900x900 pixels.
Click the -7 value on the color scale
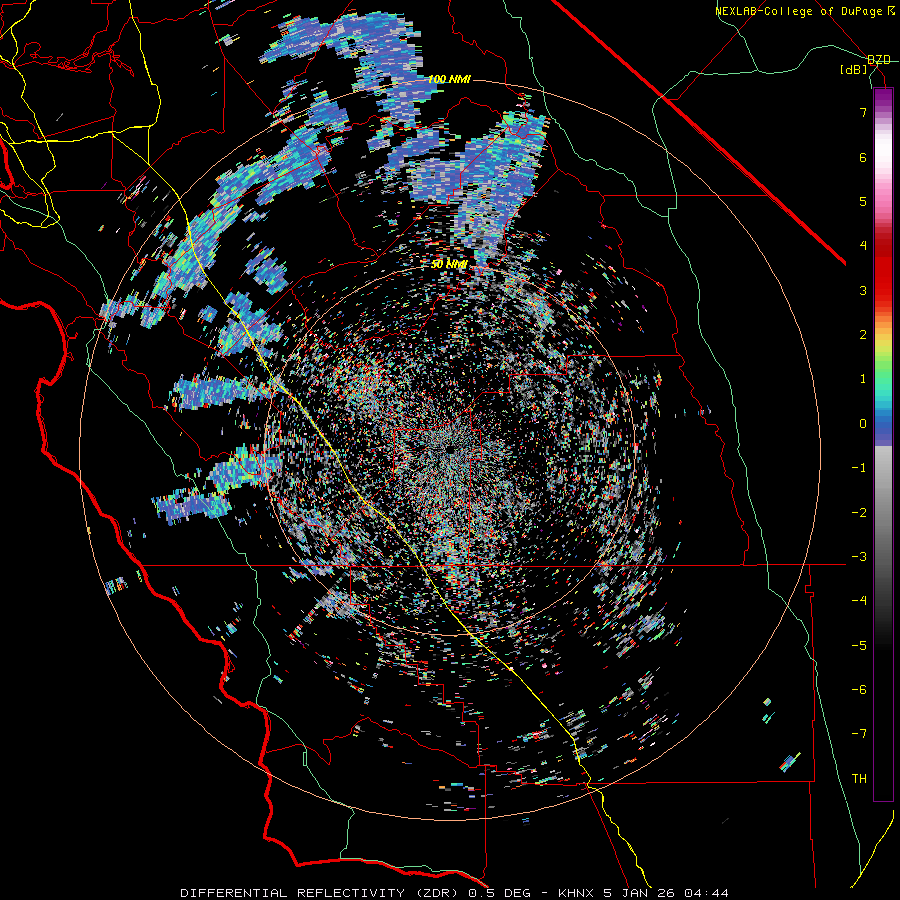click(859, 734)
